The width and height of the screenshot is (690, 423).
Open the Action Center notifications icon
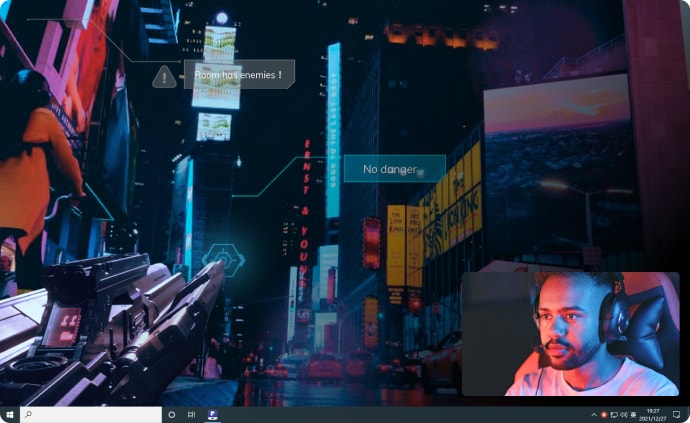coord(677,415)
